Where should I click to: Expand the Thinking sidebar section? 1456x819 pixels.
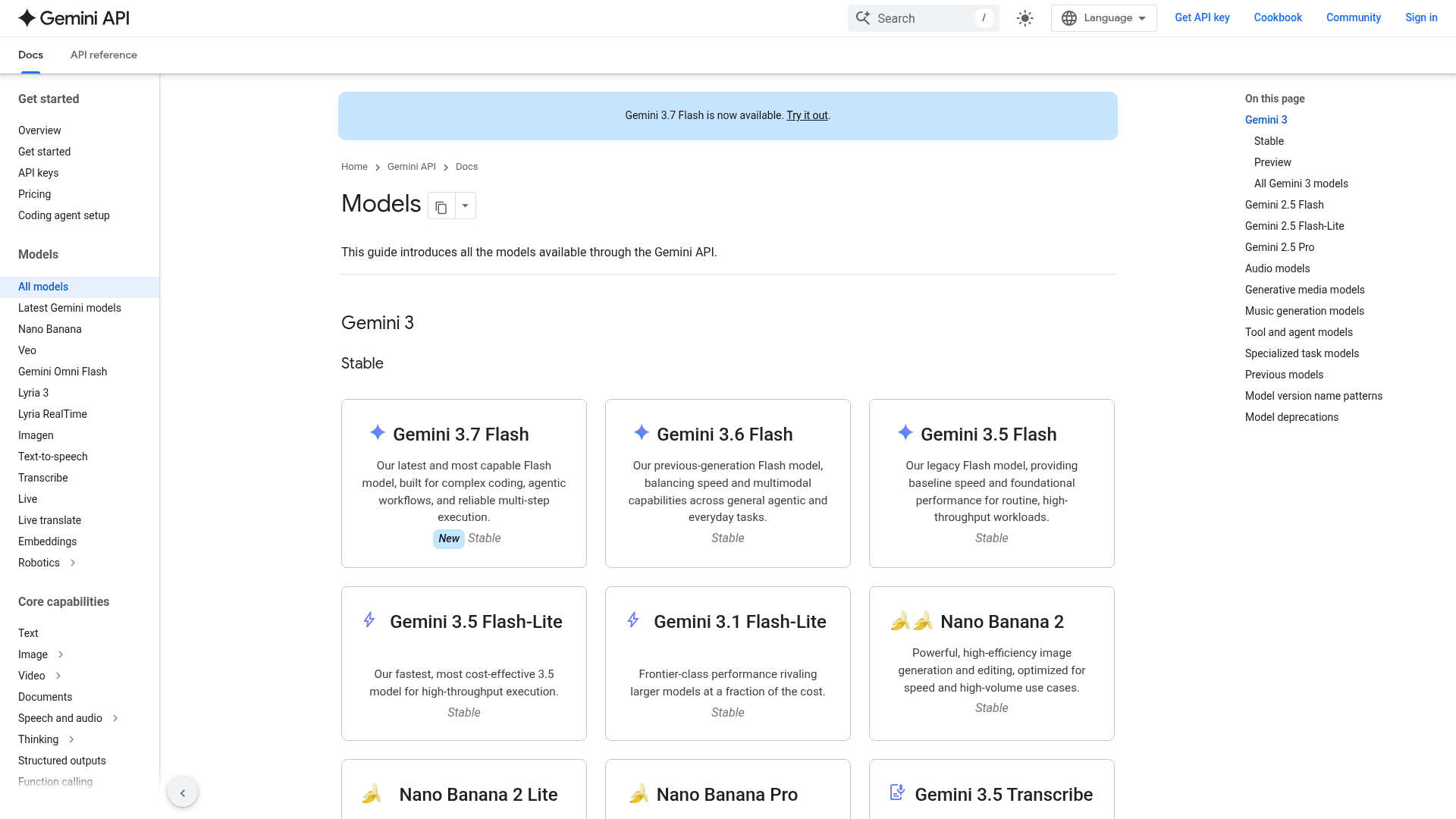point(71,739)
